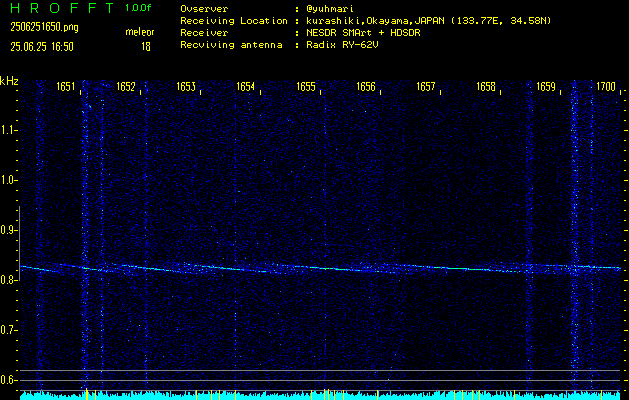Click the 1656 time marker
The image size is (629, 400).
point(366,87)
